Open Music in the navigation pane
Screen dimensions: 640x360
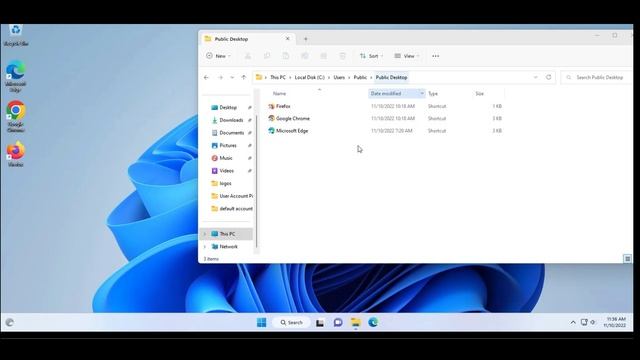pos(226,158)
